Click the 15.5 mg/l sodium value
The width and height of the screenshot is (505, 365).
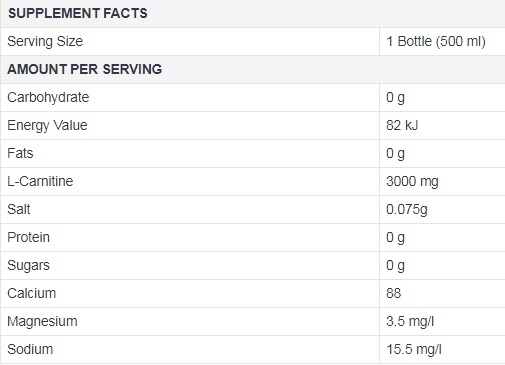(x=414, y=350)
